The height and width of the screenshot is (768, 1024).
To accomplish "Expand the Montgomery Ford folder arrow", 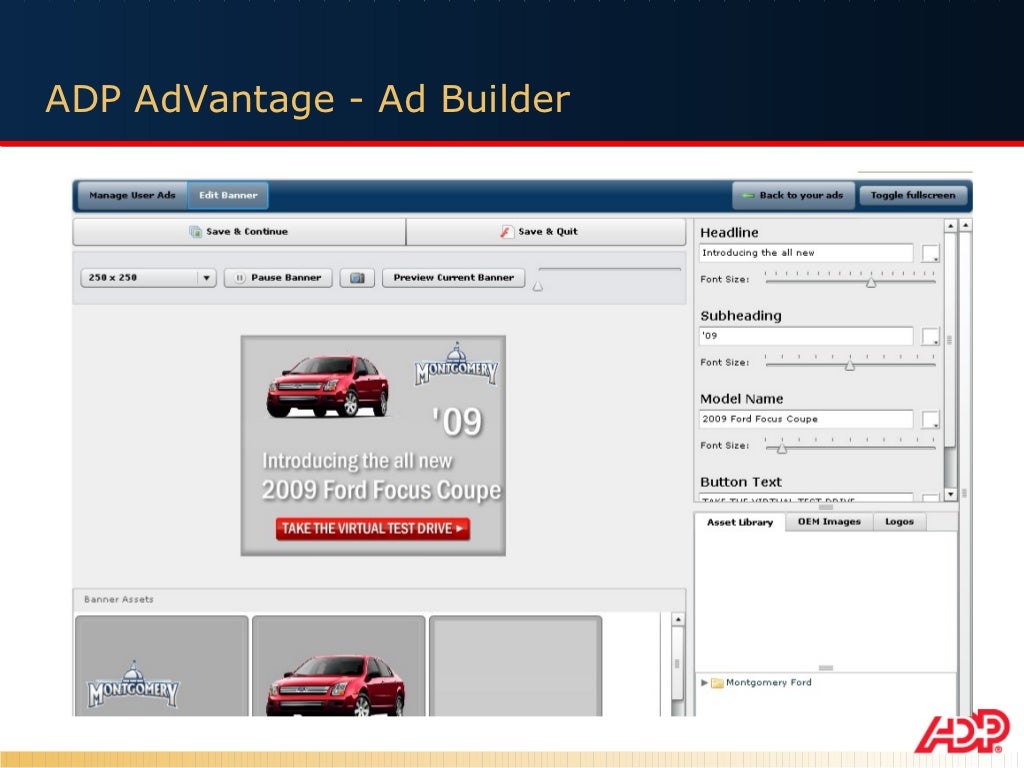I will coord(704,682).
